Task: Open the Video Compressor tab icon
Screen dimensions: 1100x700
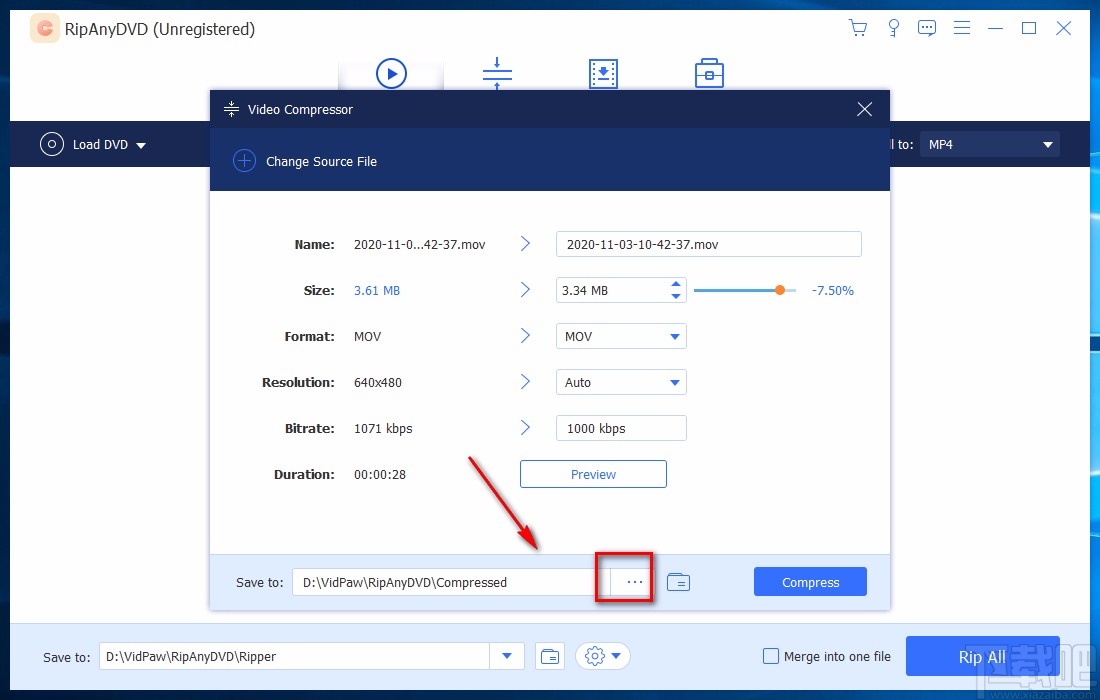Action: point(497,74)
